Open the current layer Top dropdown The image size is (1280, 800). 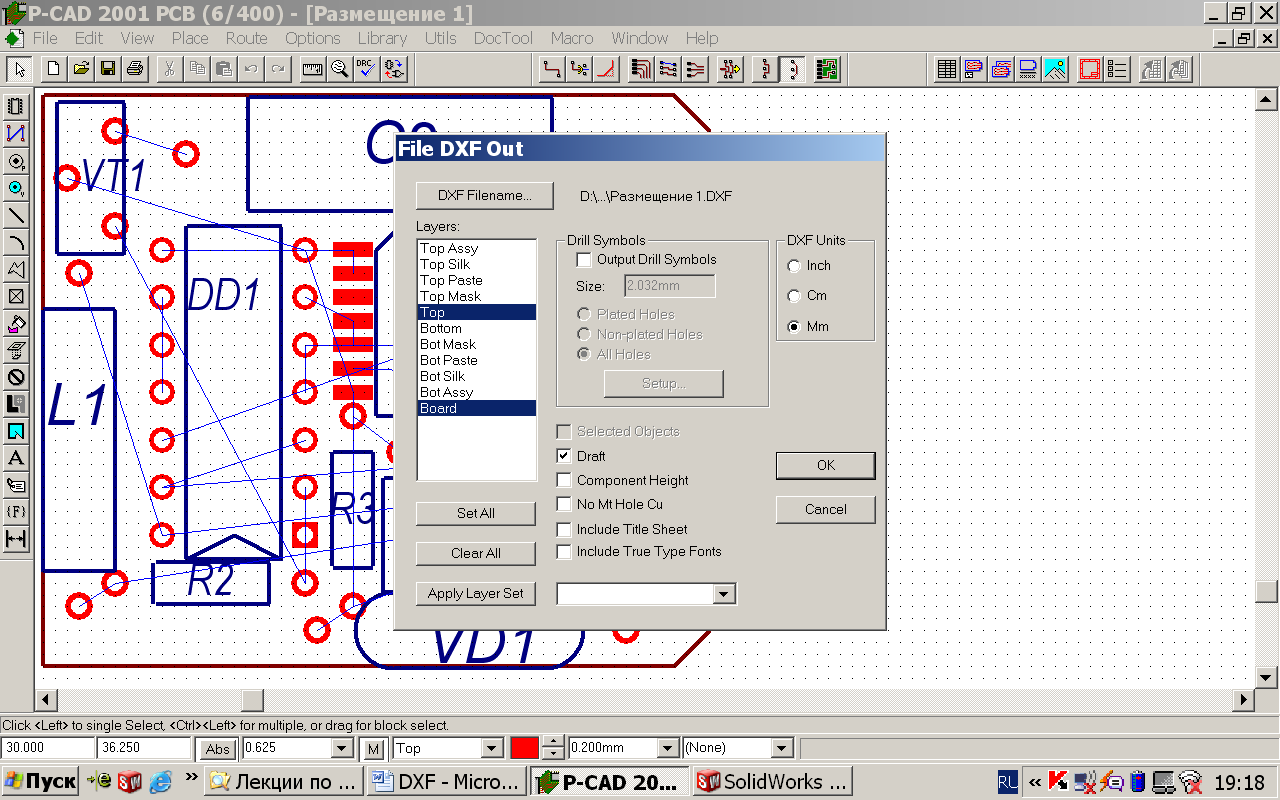point(492,748)
